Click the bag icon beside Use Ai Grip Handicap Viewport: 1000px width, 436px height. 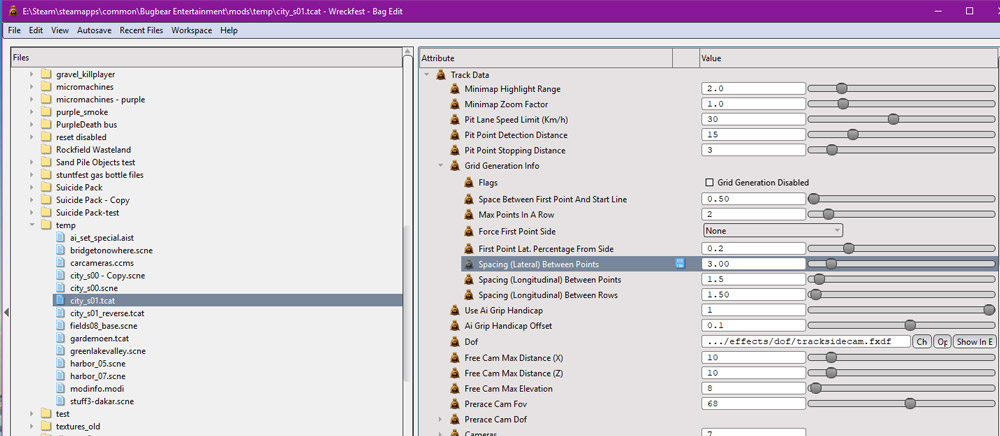point(455,310)
